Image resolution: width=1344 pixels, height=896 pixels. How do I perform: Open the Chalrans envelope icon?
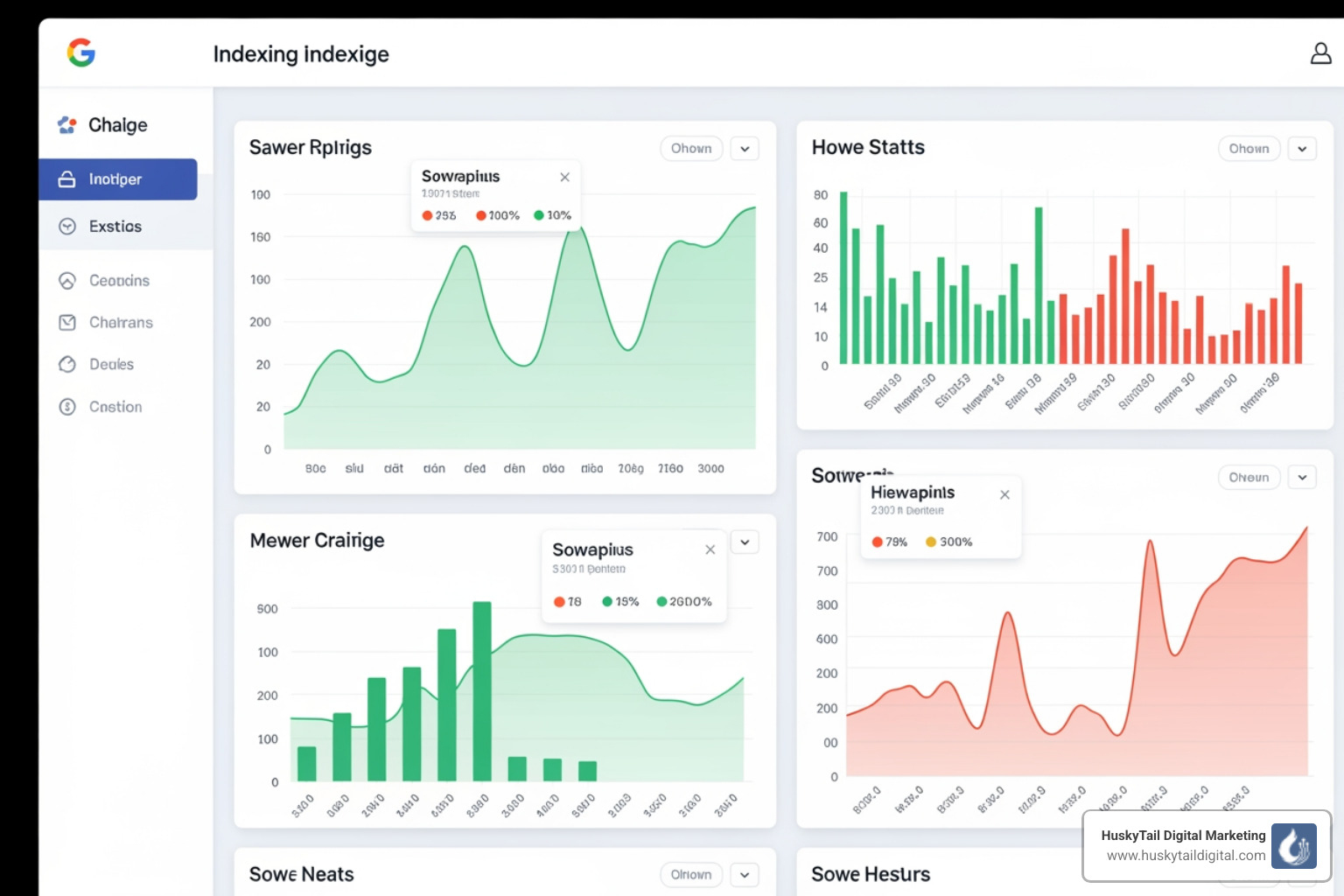point(68,322)
